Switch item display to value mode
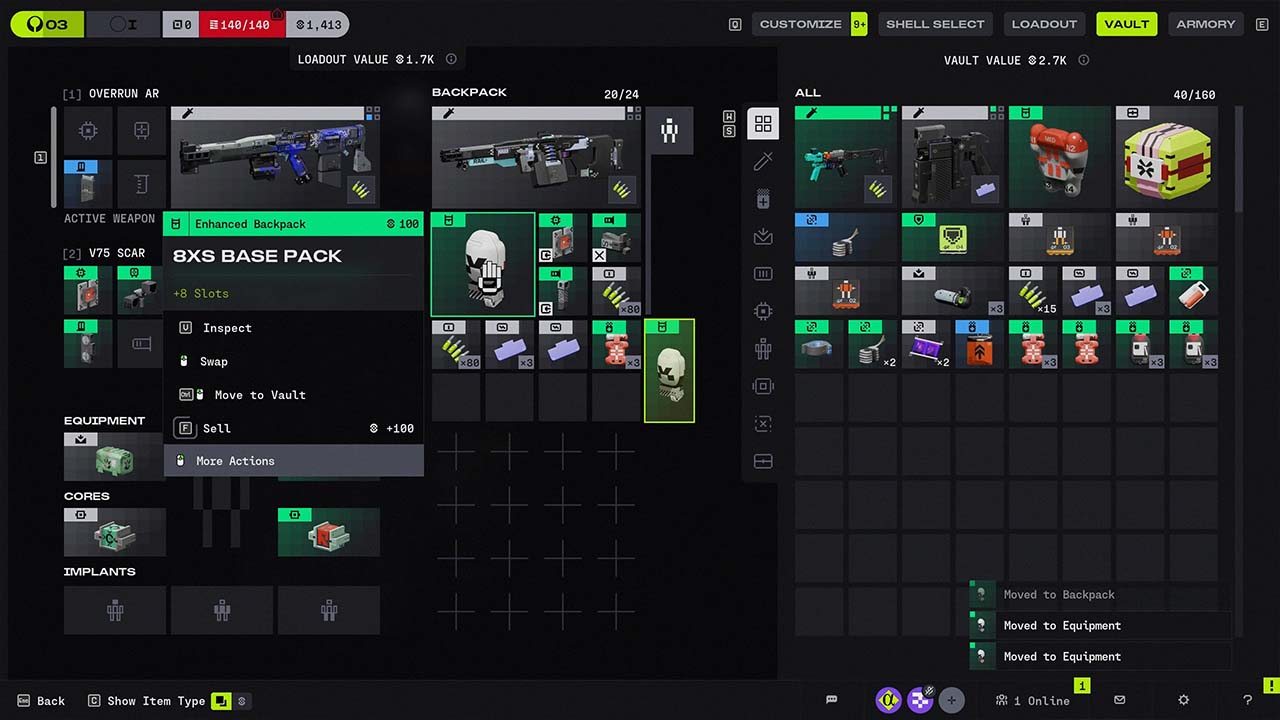 pyautogui.click(x=241, y=701)
